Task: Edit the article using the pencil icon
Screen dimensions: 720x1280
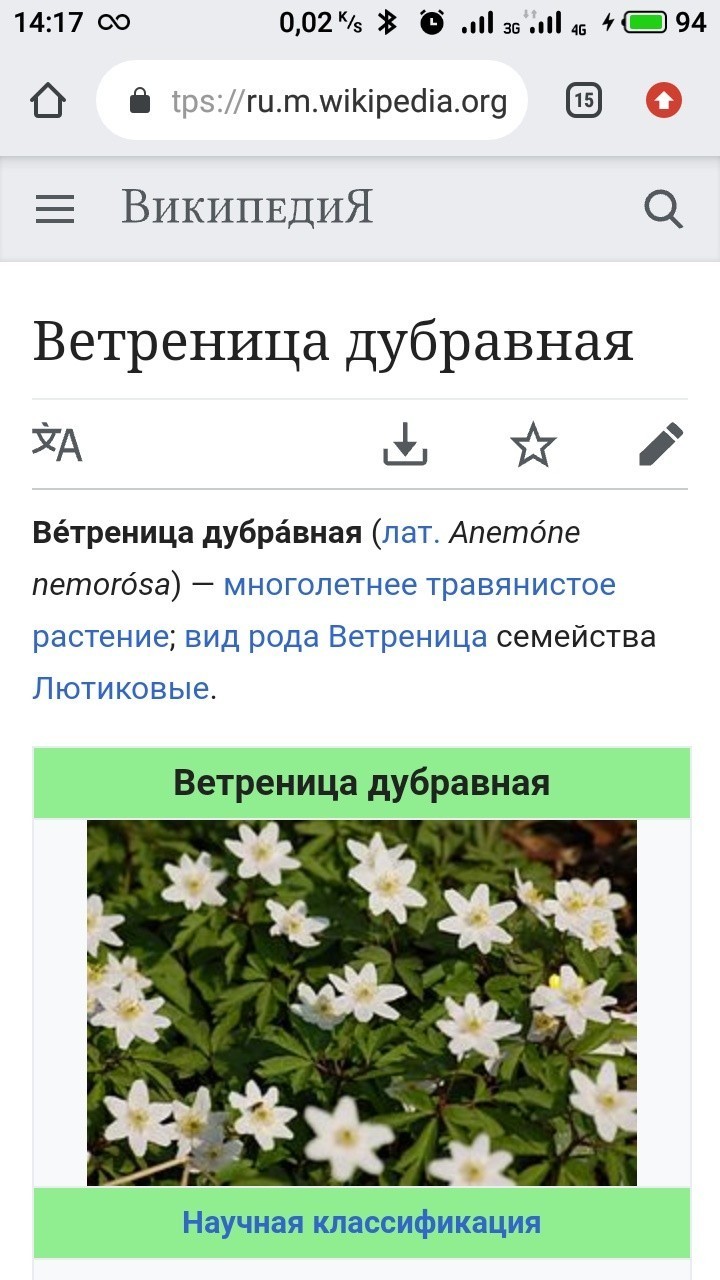Action: tap(661, 444)
